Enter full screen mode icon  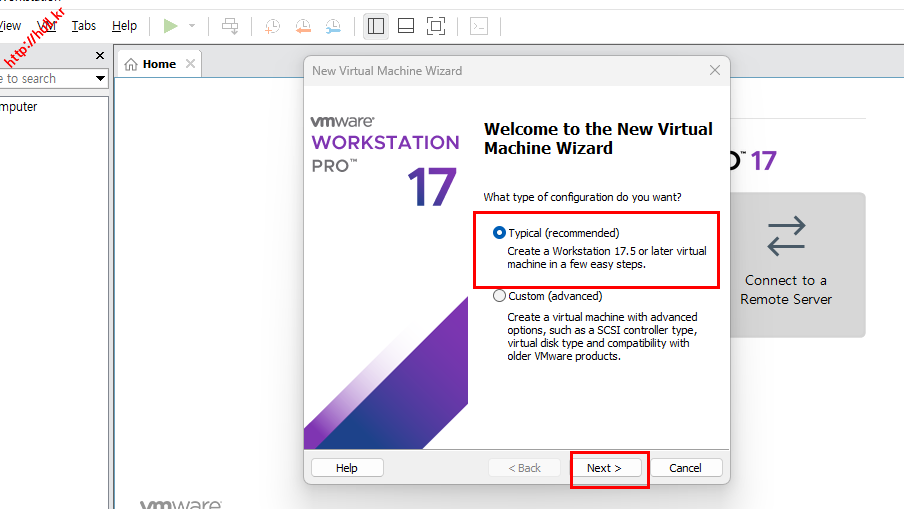(x=436, y=26)
